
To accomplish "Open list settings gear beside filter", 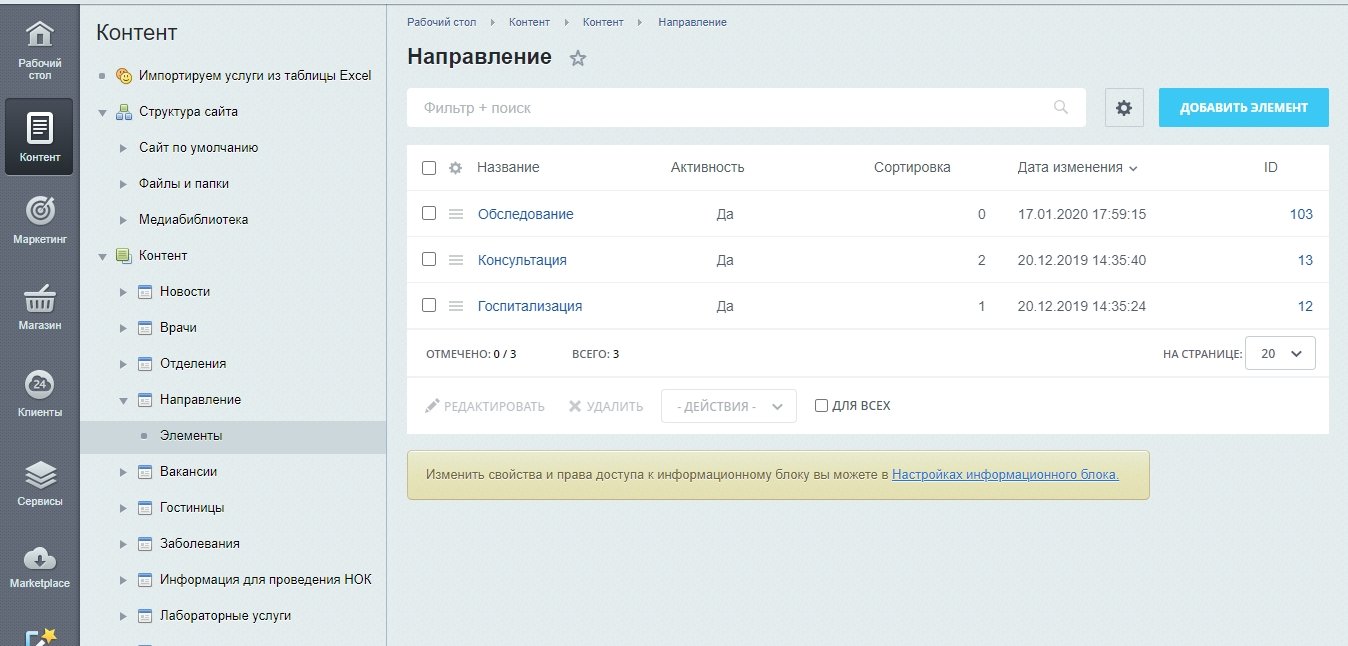I will point(1124,107).
